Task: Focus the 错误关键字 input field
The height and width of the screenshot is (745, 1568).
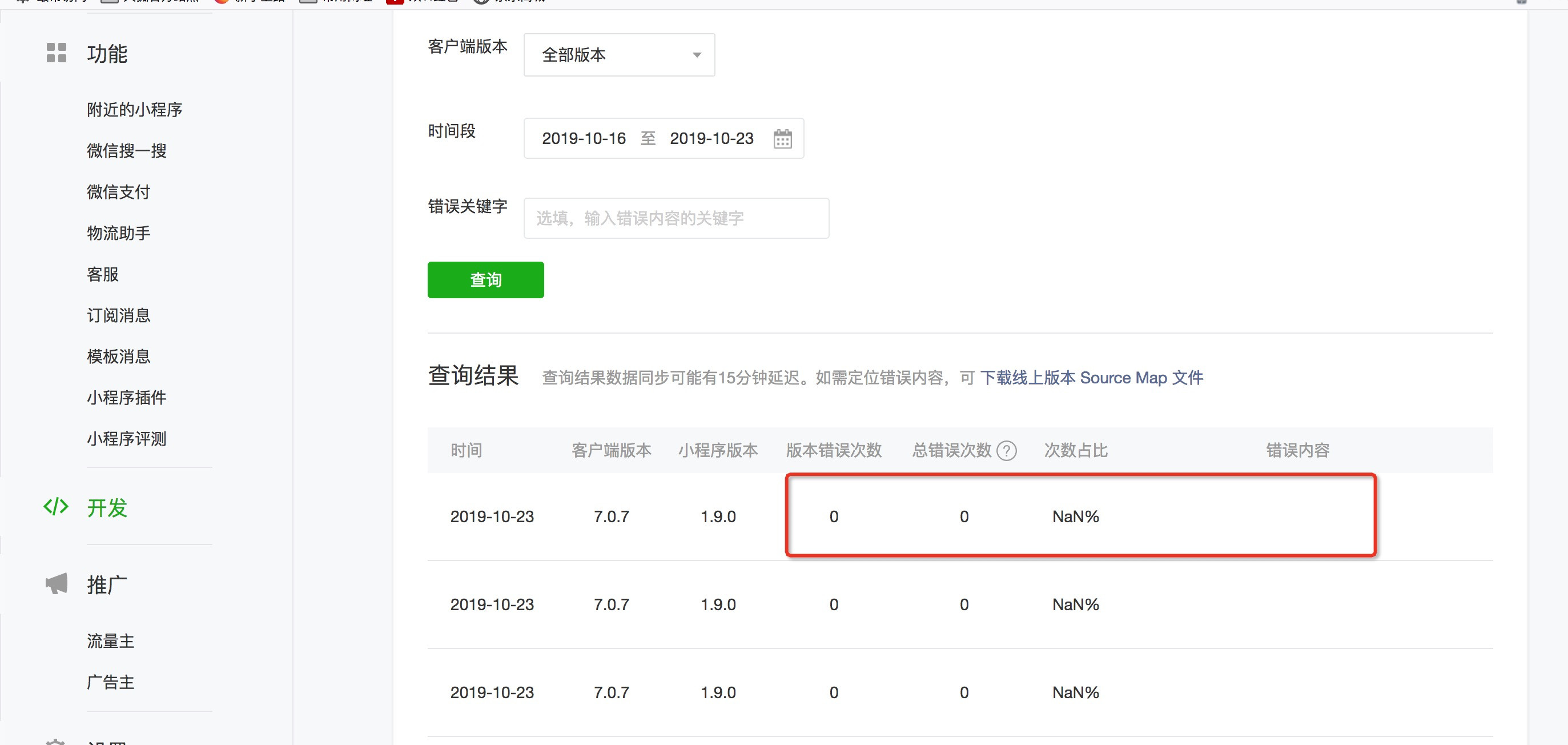Action: click(676, 218)
